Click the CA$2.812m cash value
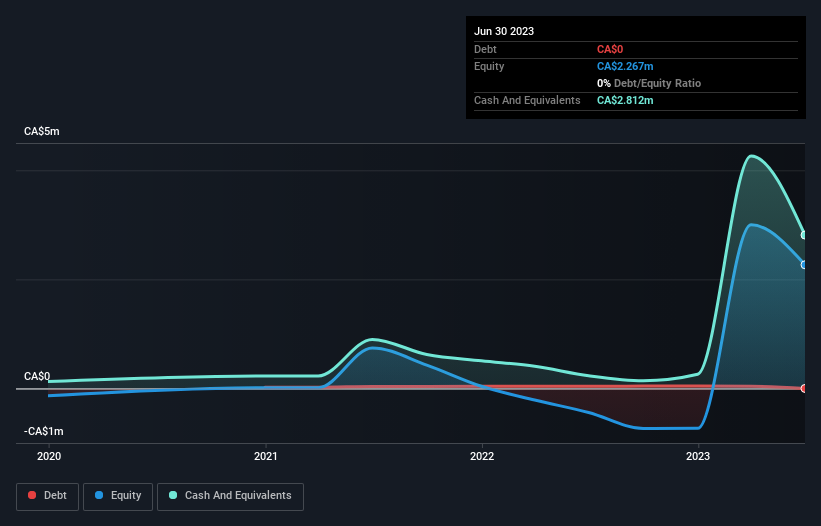Viewport: 821px width, 526px height. point(625,100)
